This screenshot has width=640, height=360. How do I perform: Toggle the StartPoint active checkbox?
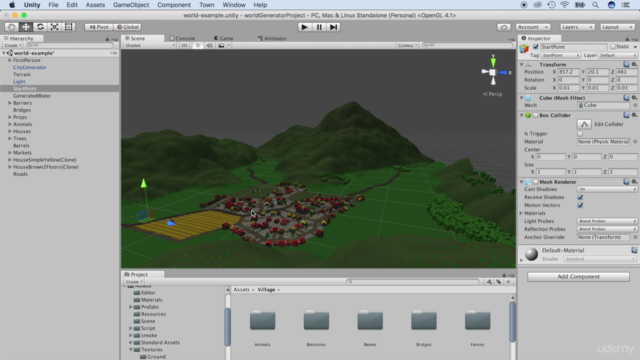point(536,47)
